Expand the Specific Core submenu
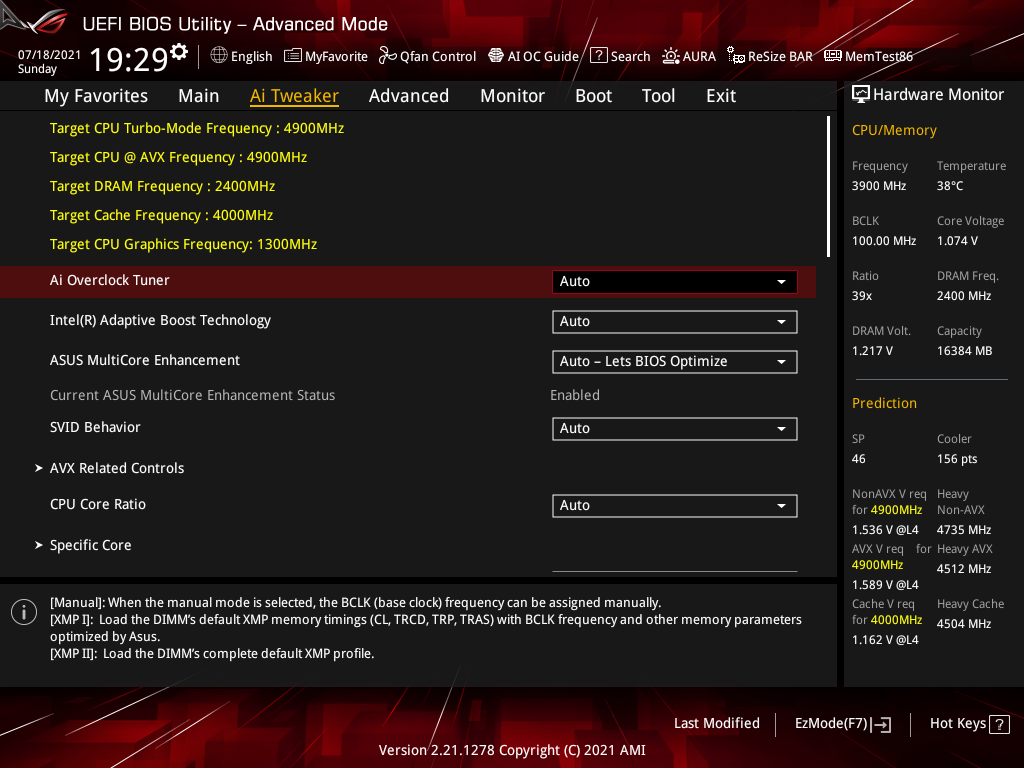This screenshot has height=768, width=1024. click(x=90, y=544)
